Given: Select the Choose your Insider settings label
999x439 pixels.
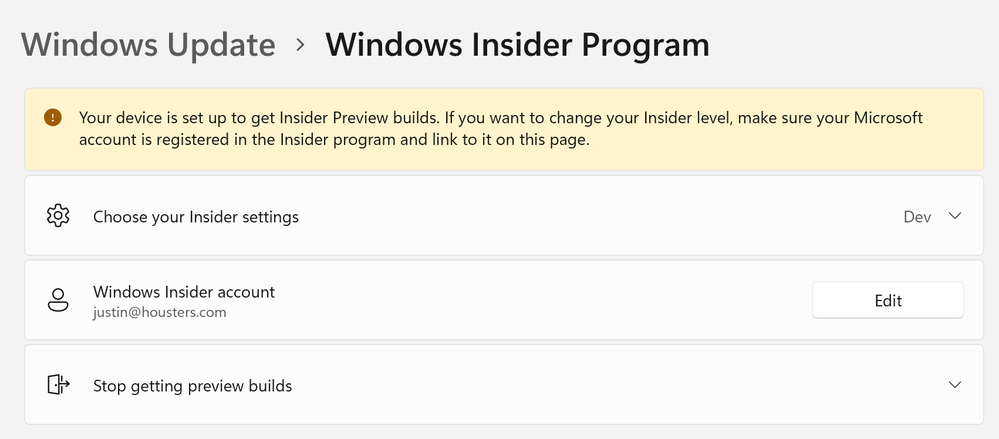Looking at the screenshot, I should (196, 216).
